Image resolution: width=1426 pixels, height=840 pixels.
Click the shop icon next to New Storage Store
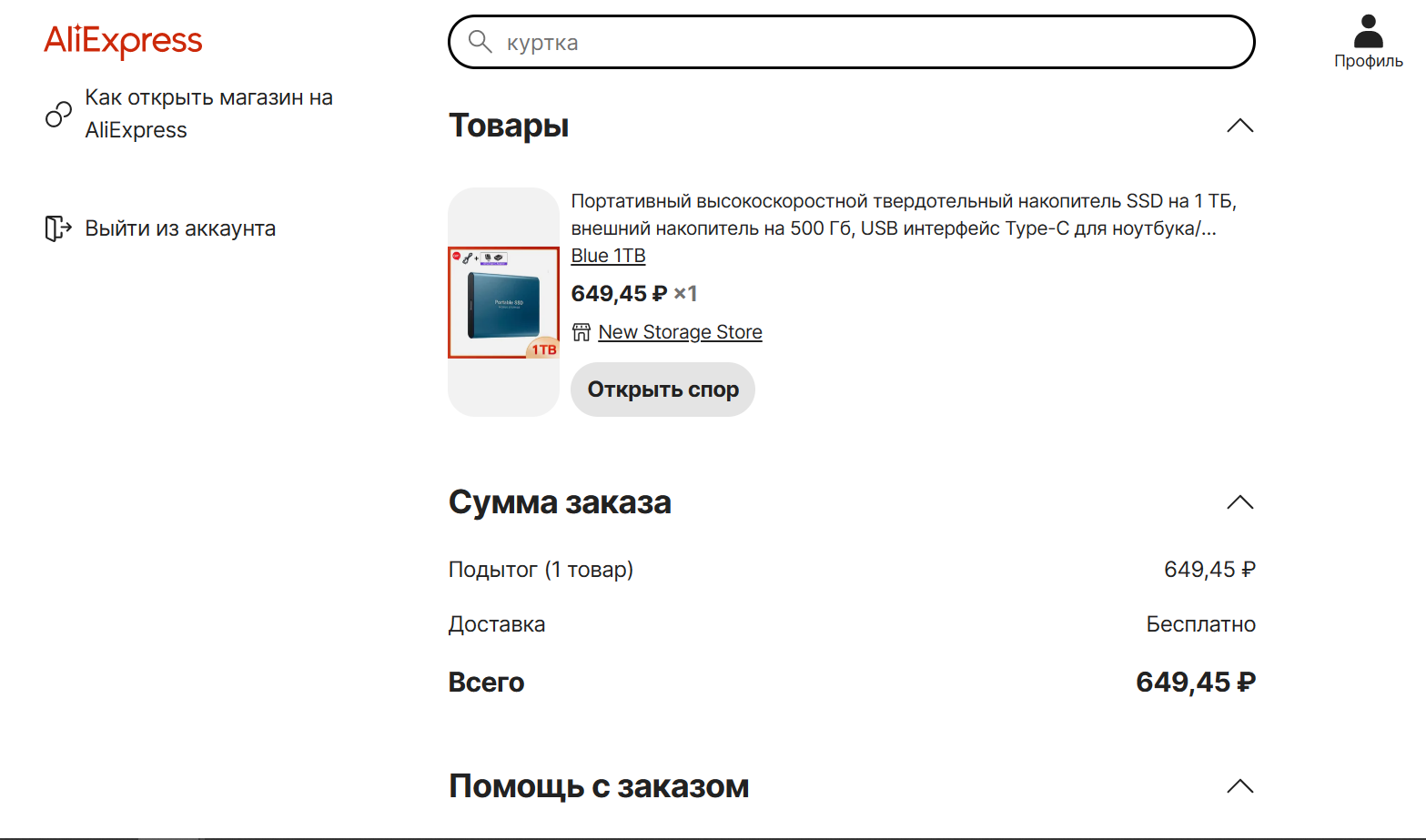click(x=582, y=332)
